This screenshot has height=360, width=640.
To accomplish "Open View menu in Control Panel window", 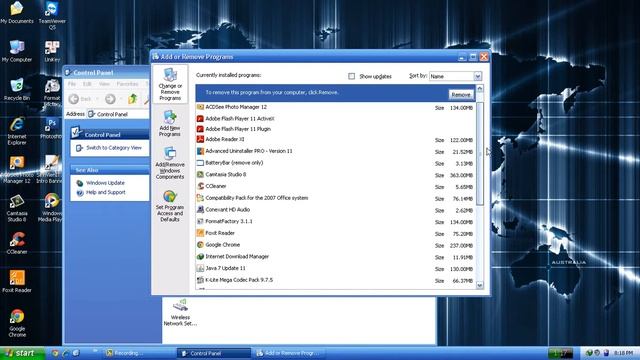I will click(x=104, y=84).
